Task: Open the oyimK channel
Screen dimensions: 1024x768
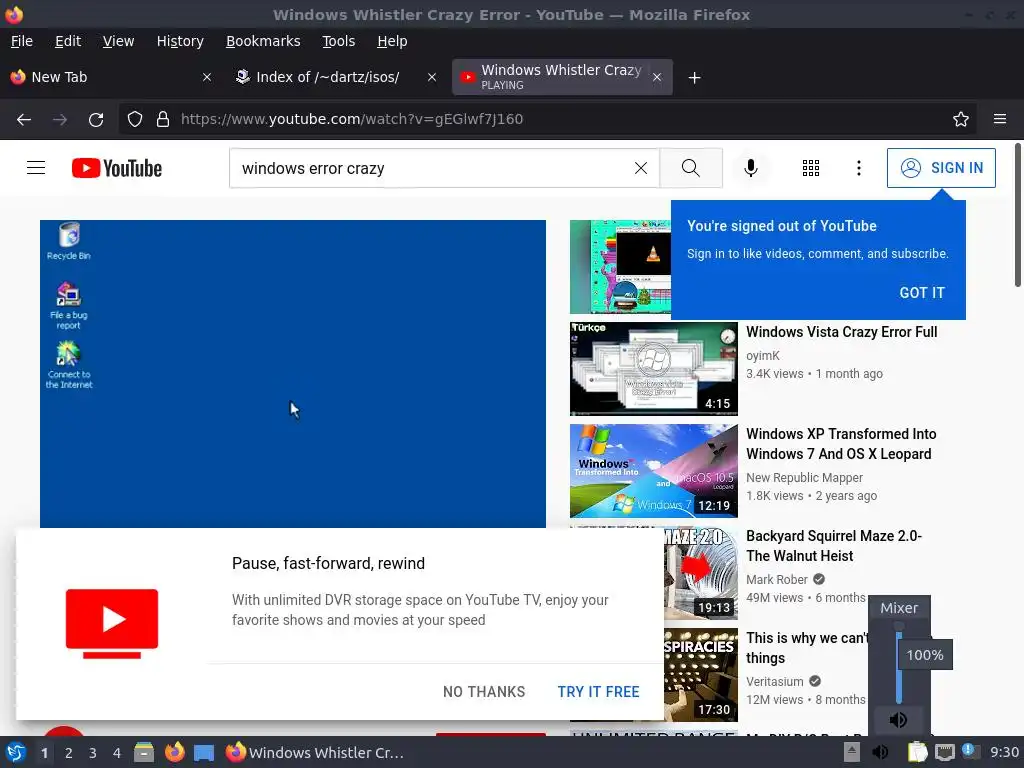Action: click(763, 356)
